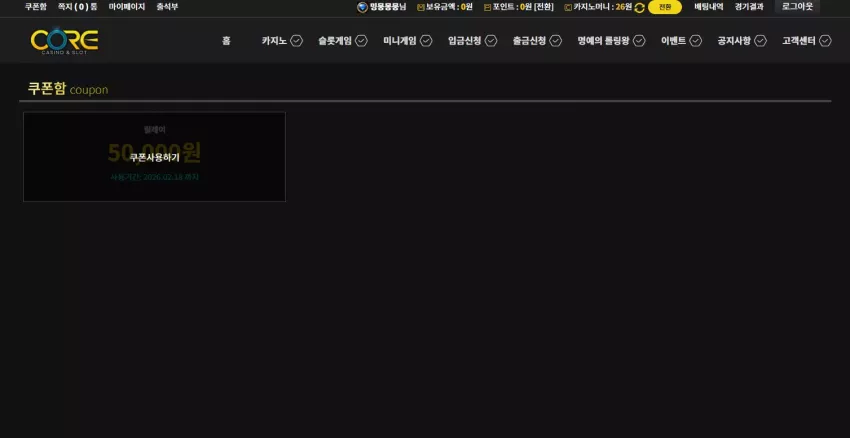Image resolution: width=850 pixels, height=438 pixels.
Task: Open the 미니게임 menu item
Action: tap(400, 41)
